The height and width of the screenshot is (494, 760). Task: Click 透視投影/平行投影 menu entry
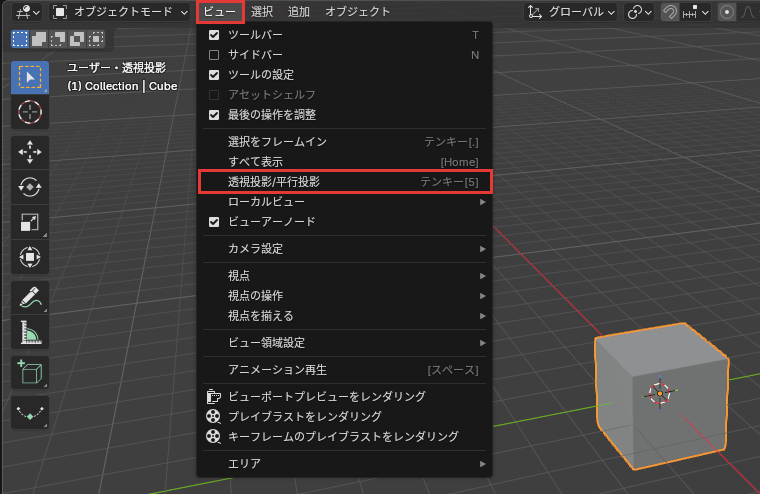[x=345, y=182]
